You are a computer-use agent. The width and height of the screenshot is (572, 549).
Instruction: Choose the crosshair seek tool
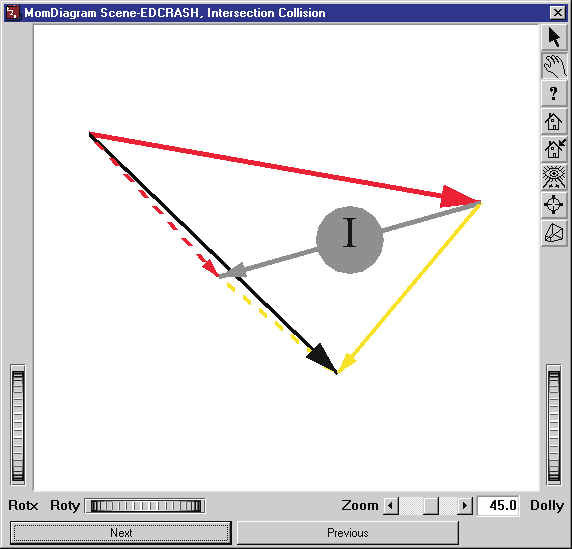click(554, 205)
